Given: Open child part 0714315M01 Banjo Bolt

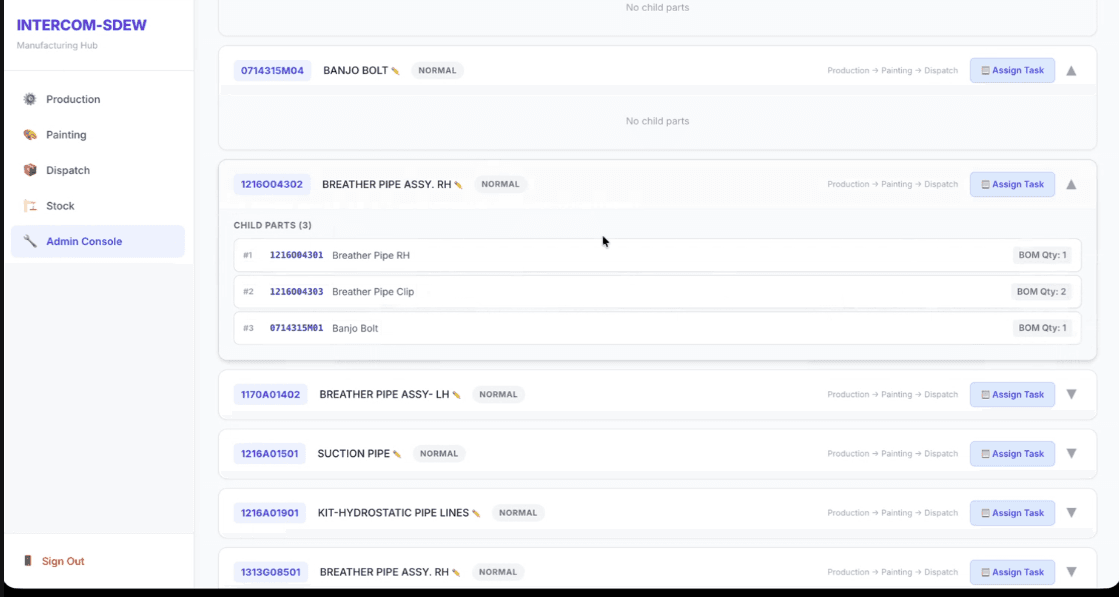Looking at the screenshot, I should pyautogui.click(x=657, y=328).
